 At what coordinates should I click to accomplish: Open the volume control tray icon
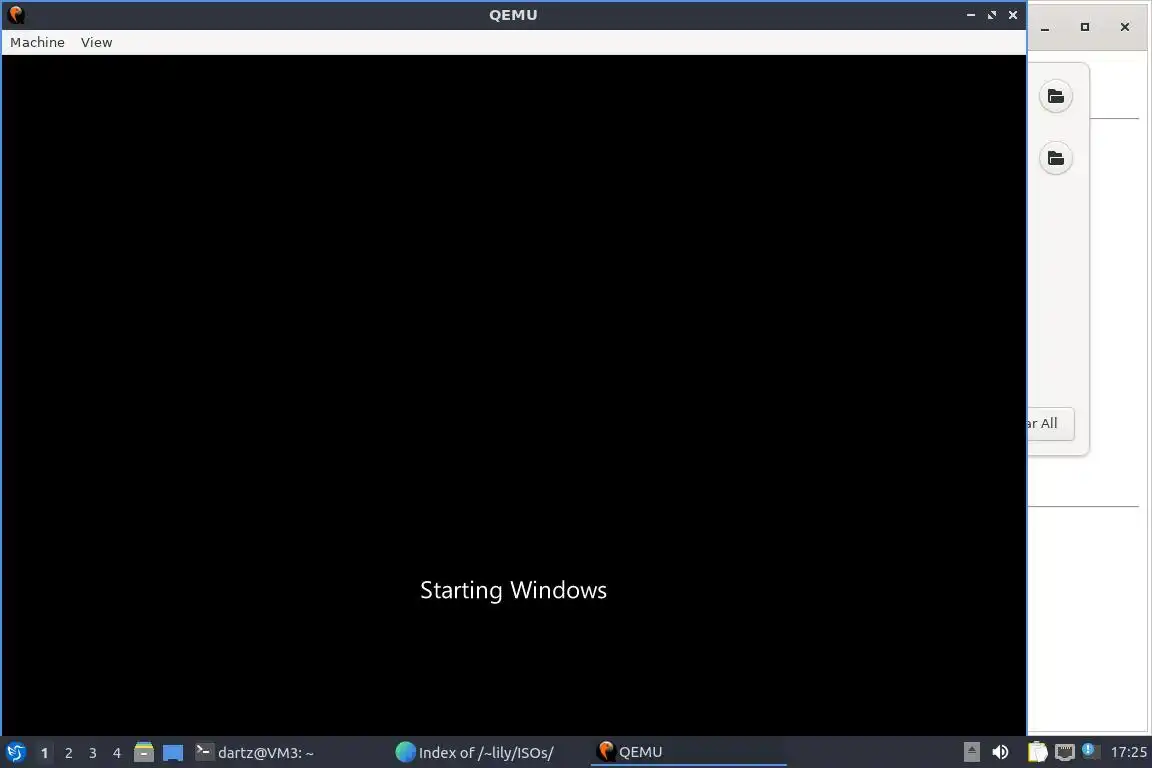point(1000,752)
